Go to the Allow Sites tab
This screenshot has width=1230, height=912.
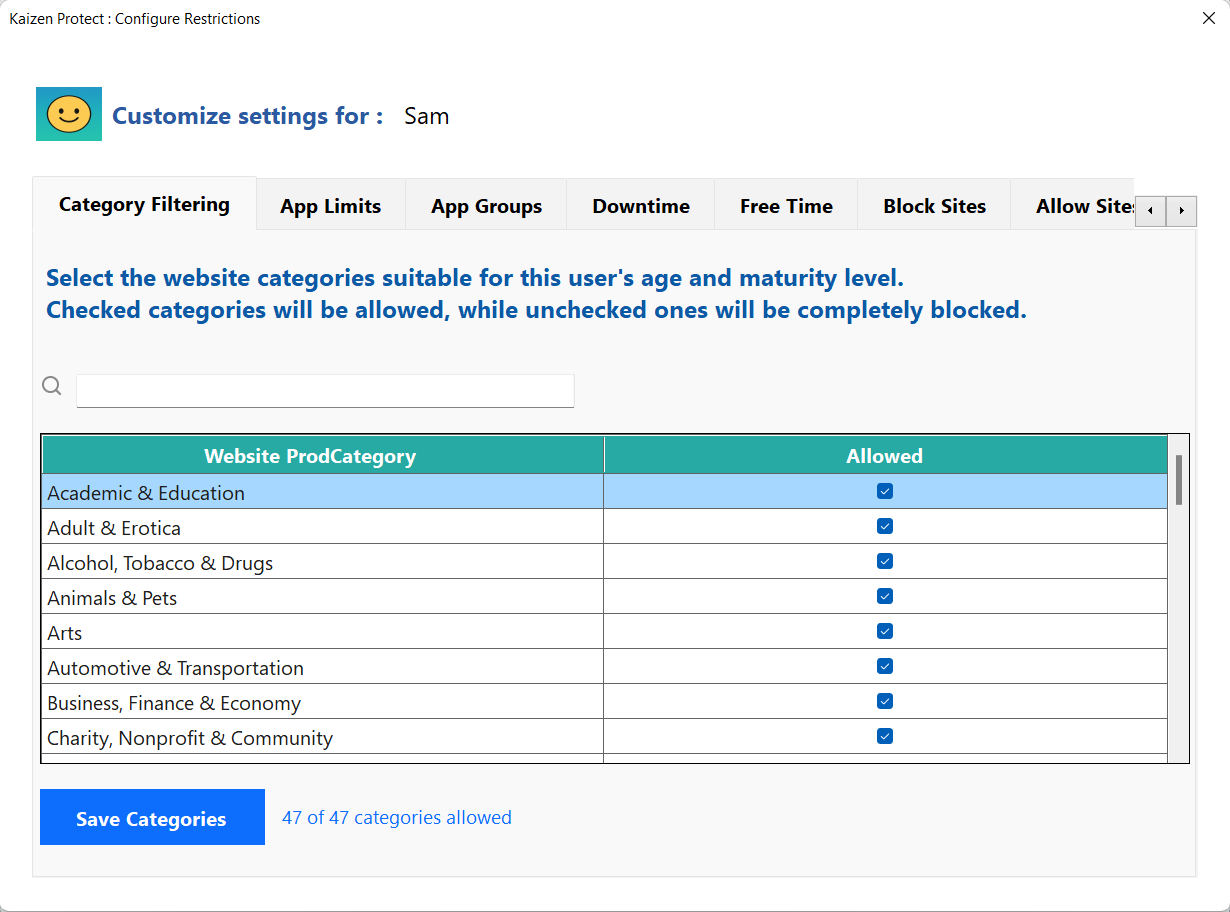(x=1083, y=205)
